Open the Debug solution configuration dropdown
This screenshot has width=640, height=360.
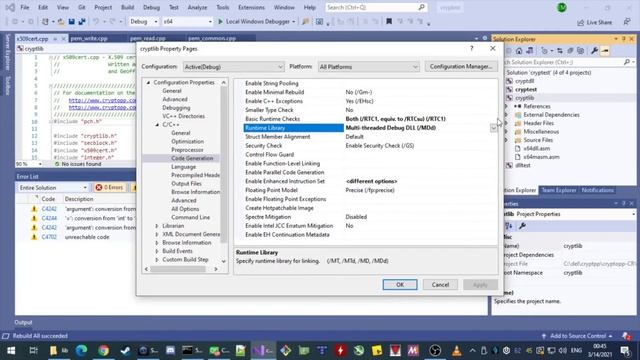click(144, 22)
